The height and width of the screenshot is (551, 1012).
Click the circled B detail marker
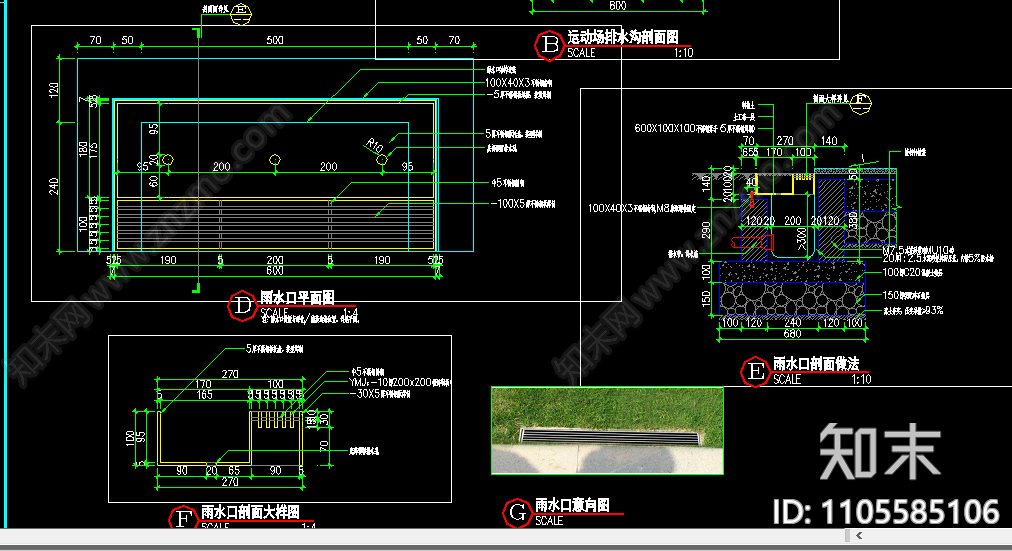(x=549, y=44)
